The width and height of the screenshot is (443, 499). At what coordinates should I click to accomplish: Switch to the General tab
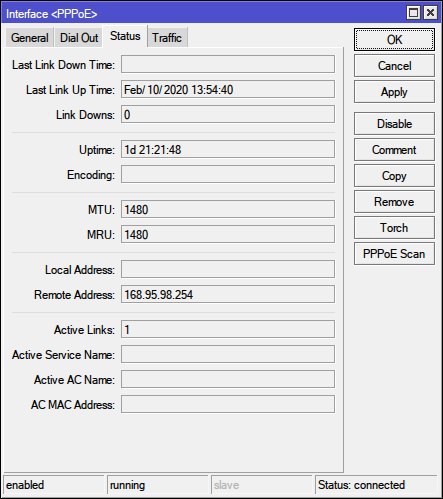[30, 37]
